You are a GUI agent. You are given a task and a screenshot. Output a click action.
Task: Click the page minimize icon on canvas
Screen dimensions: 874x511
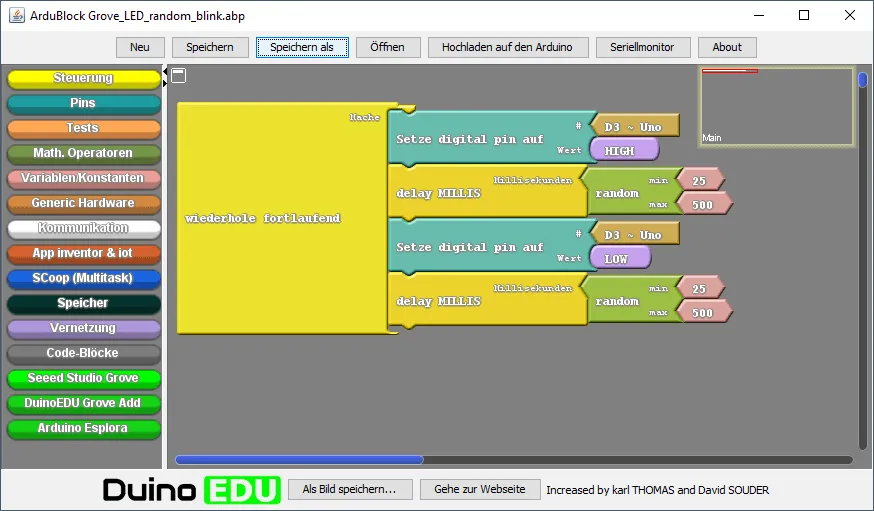coord(178,75)
